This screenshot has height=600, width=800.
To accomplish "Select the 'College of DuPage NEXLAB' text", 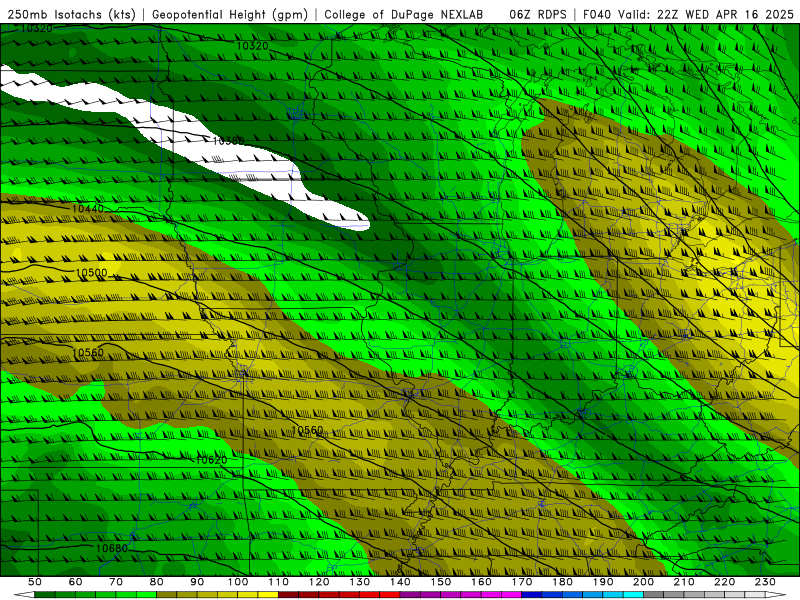I will [x=403, y=14].
